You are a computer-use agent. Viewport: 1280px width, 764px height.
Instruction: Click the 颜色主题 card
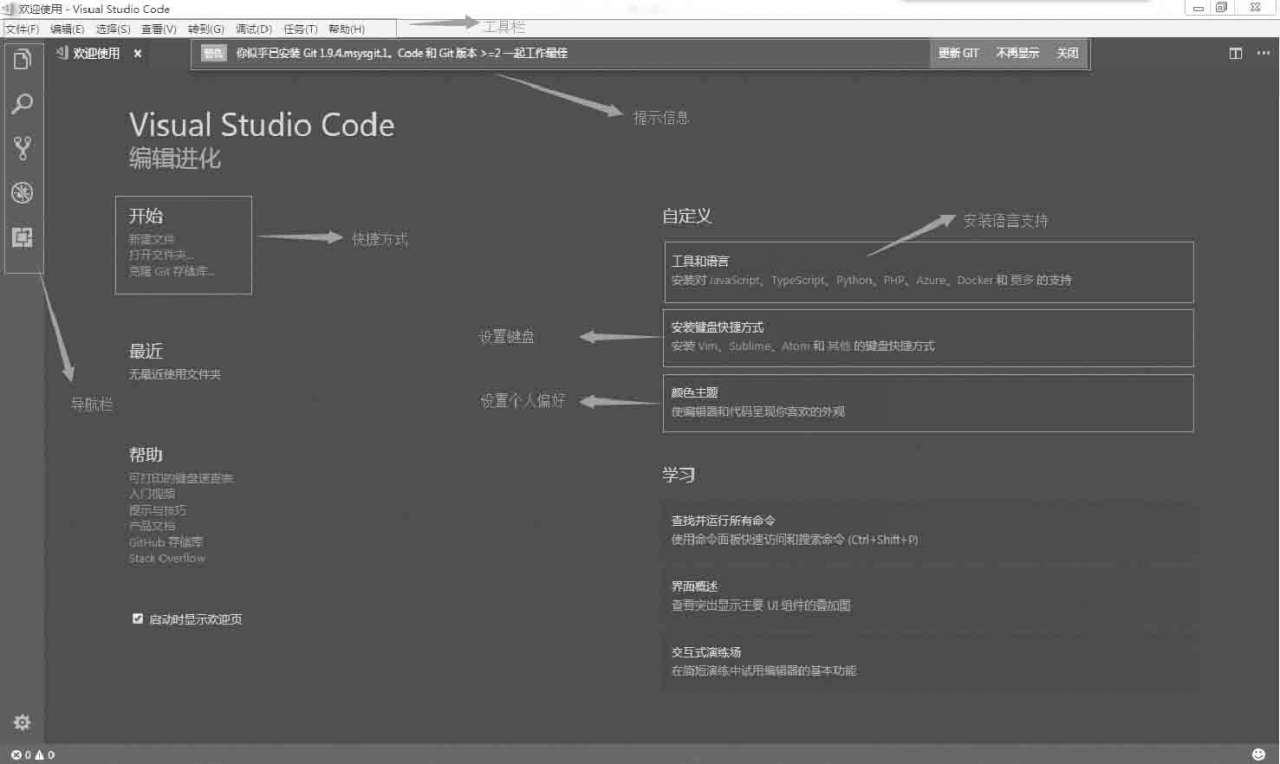pyautogui.click(x=928, y=402)
